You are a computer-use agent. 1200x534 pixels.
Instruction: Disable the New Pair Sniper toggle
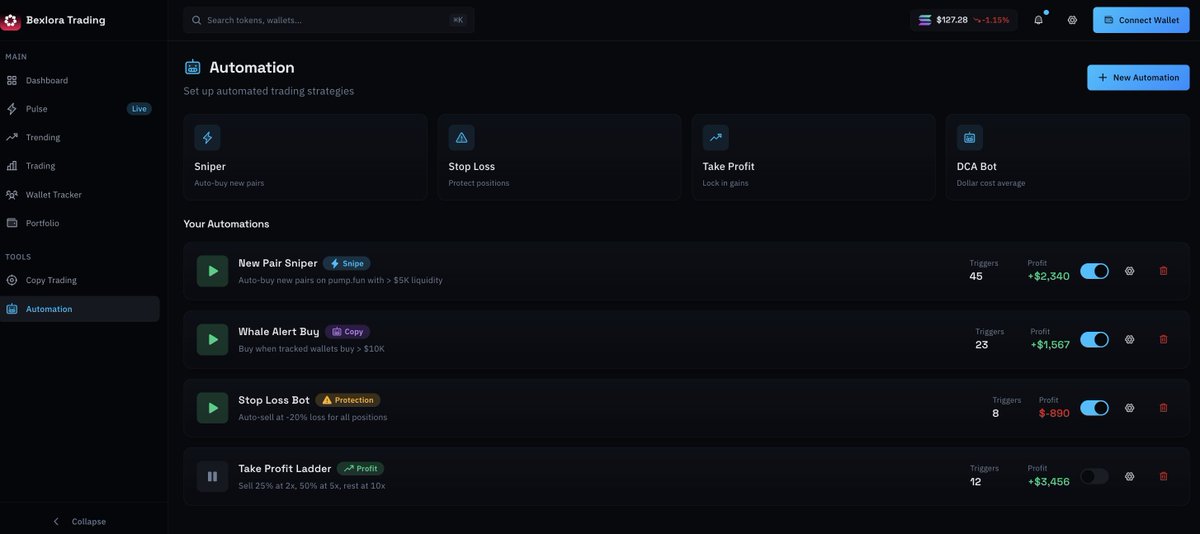tap(1095, 271)
